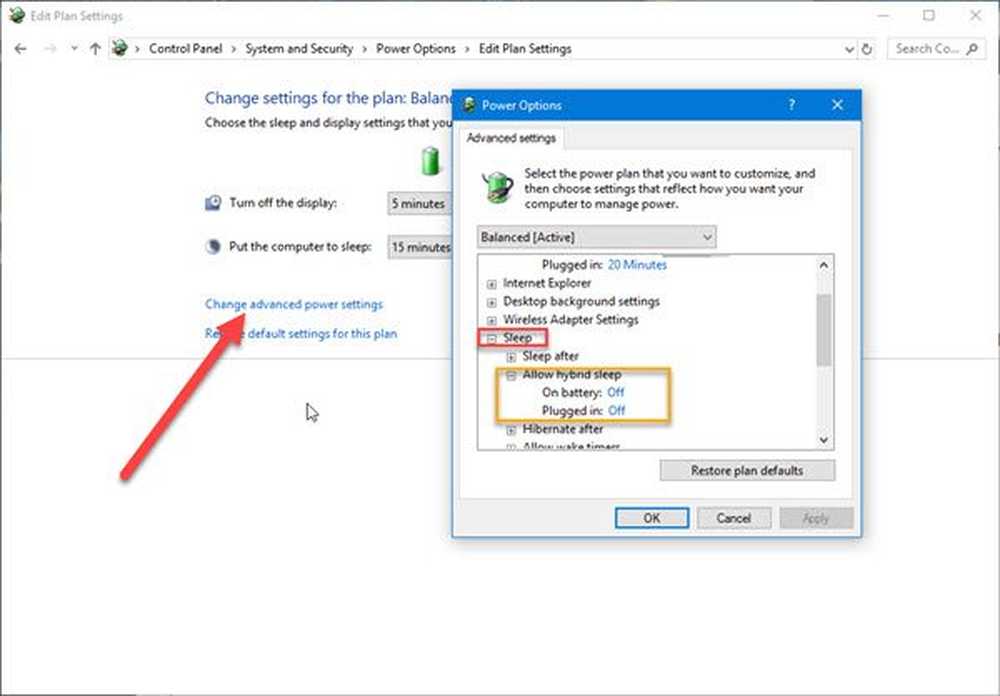
Task: Click settings list scroll up arrow
Action: pos(824,265)
